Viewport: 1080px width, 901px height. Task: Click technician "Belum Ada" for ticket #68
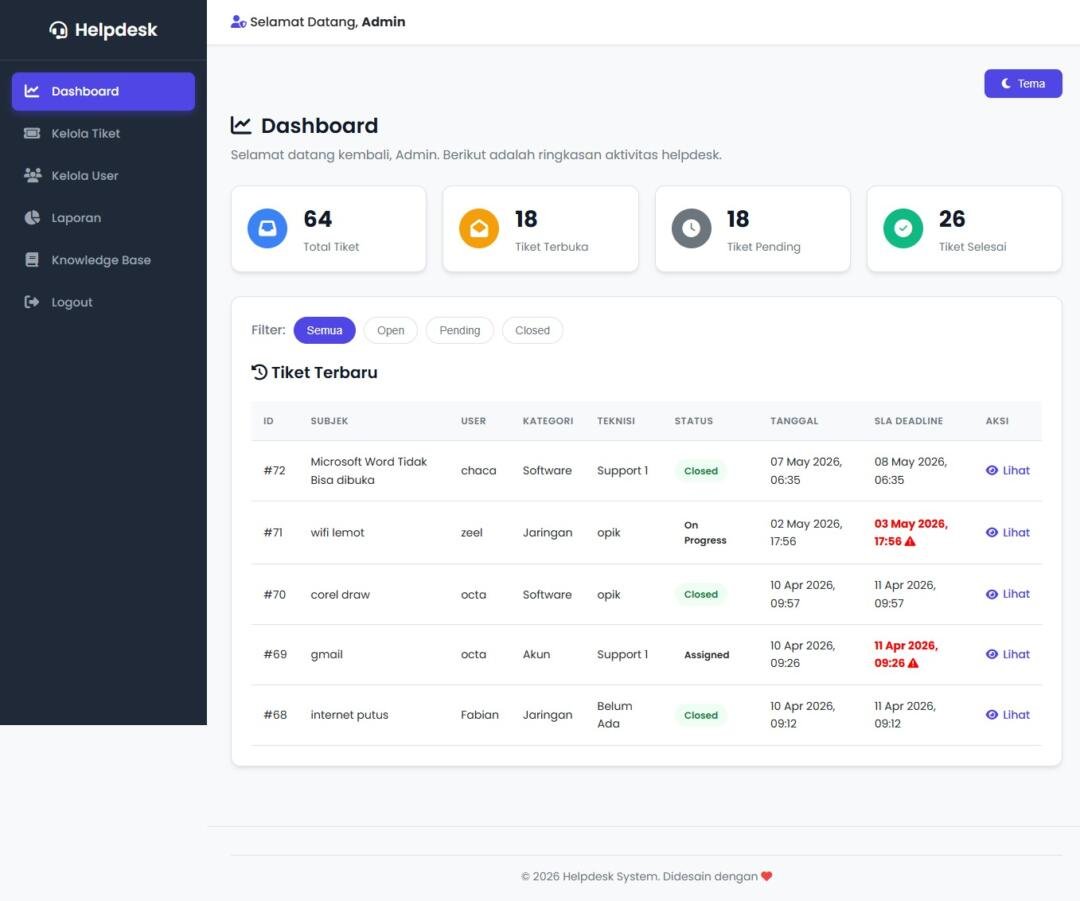(614, 715)
